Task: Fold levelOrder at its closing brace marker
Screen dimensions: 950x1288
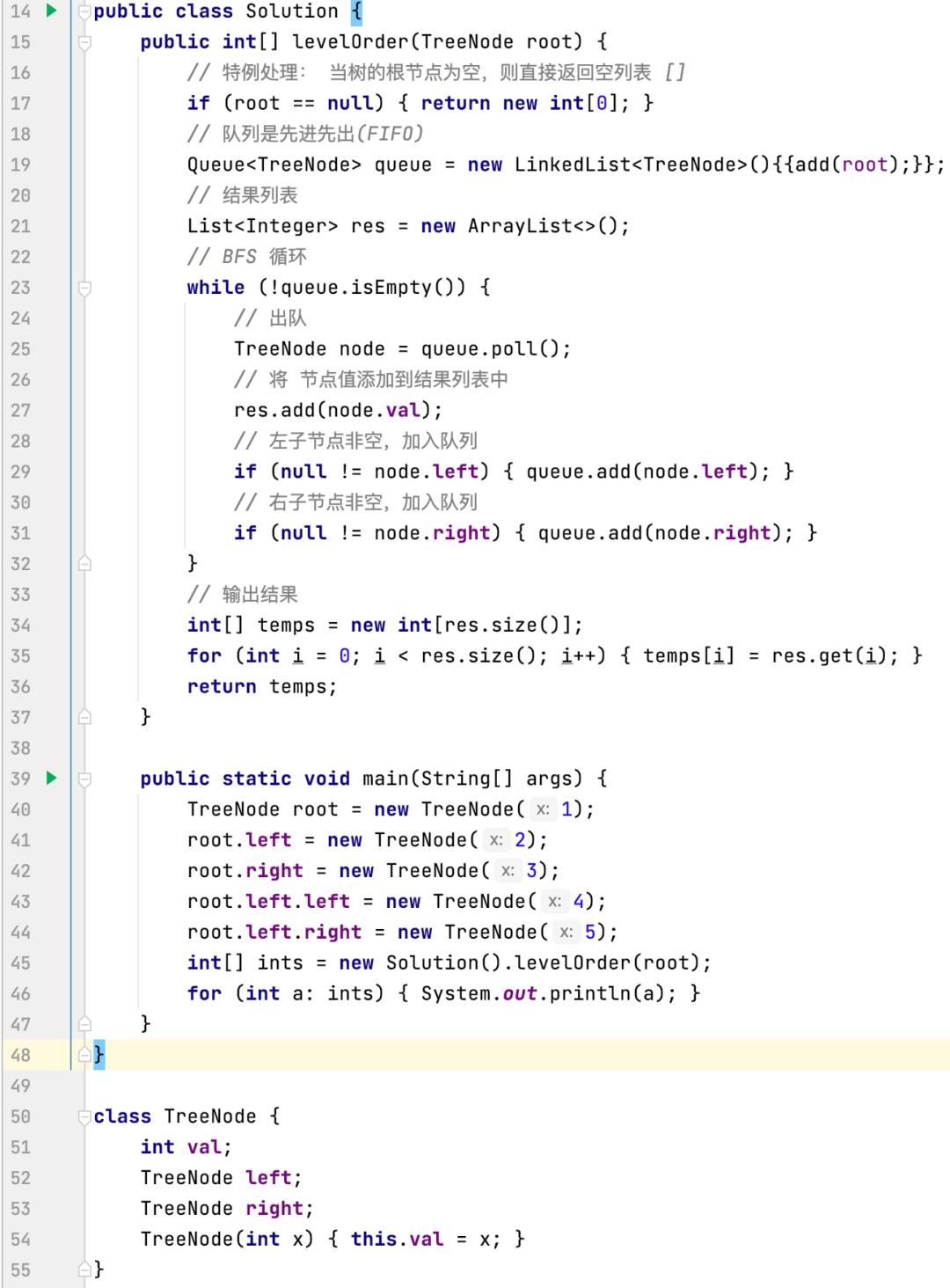Action: 84,717
